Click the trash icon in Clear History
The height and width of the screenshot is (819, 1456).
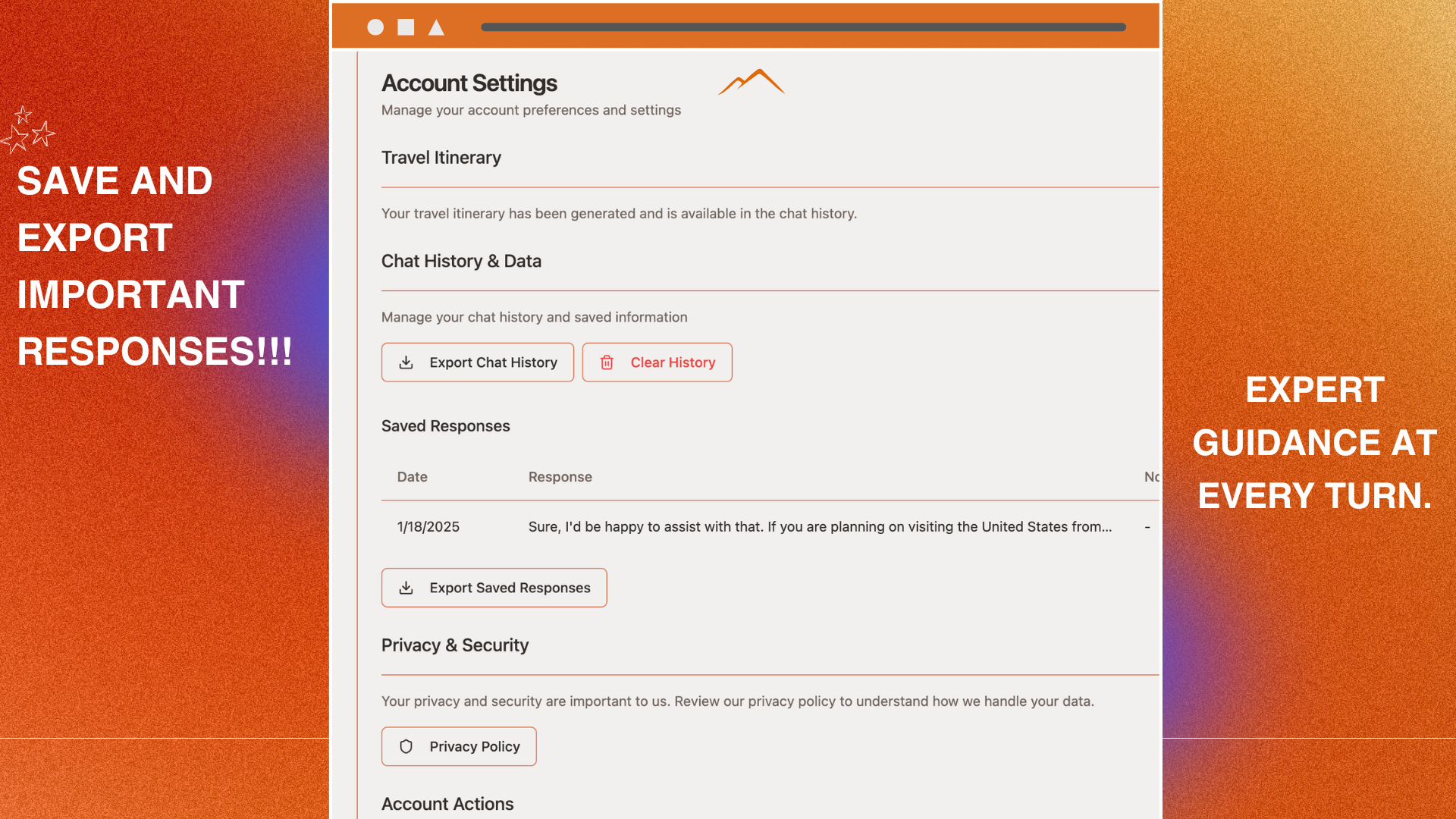tap(607, 362)
